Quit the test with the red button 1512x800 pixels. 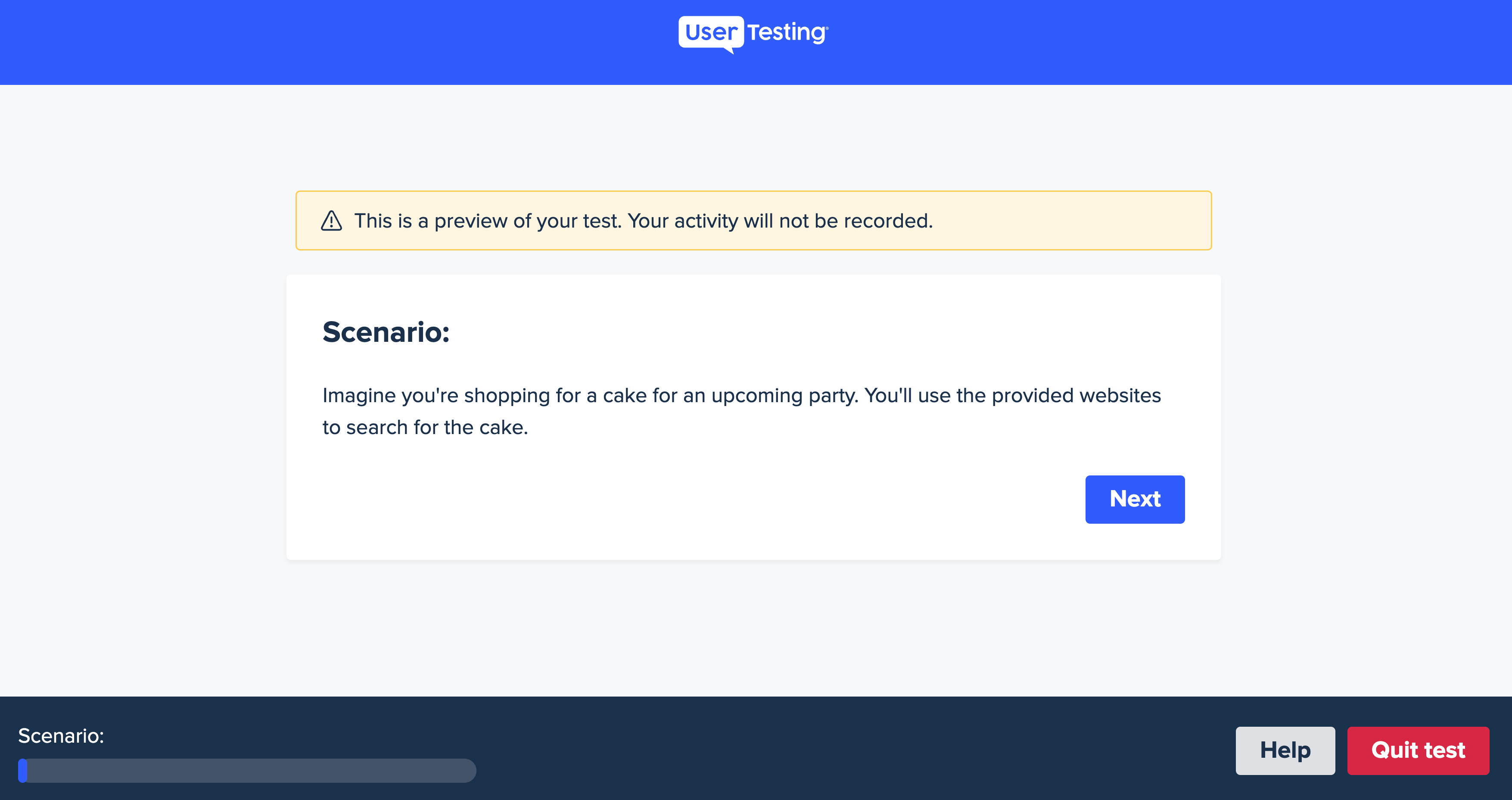click(1418, 750)
